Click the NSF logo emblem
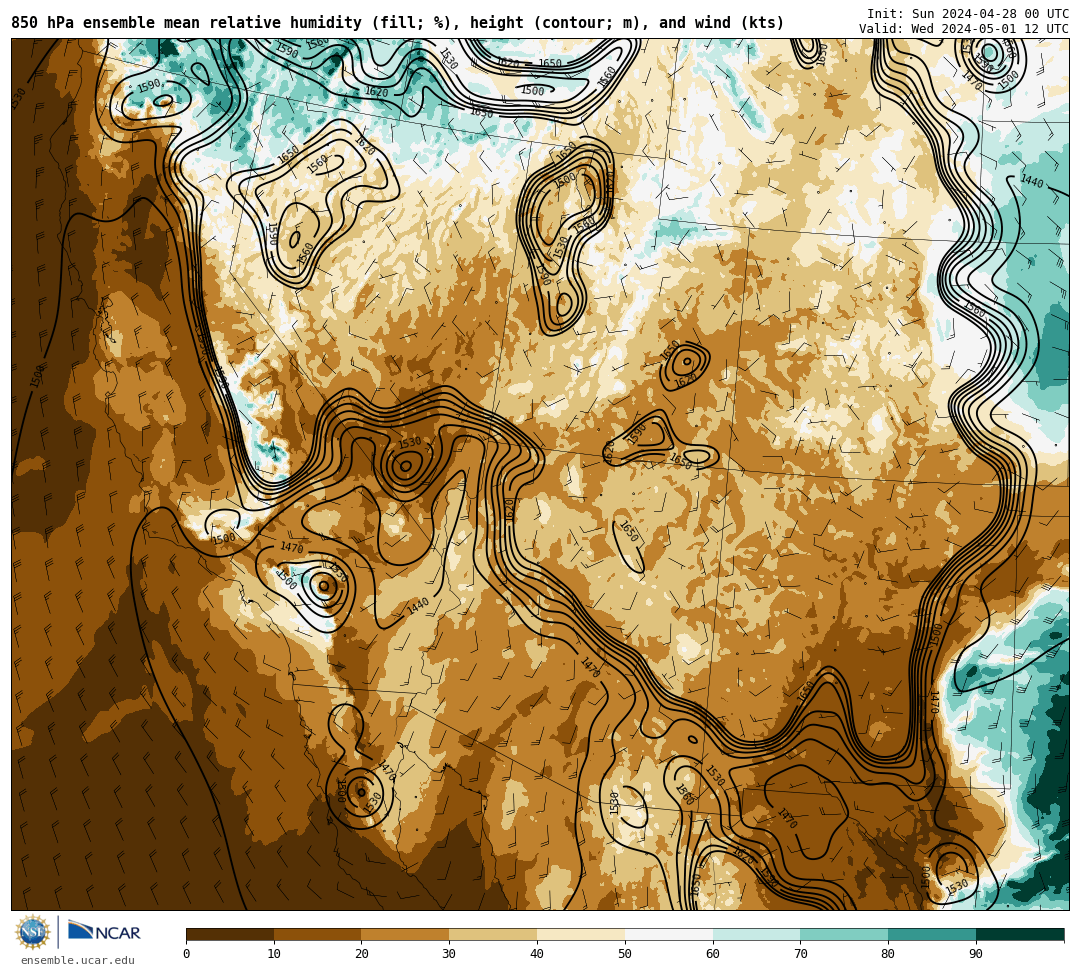The height and width of the screenshot is (973, 1080). (33, 932)
